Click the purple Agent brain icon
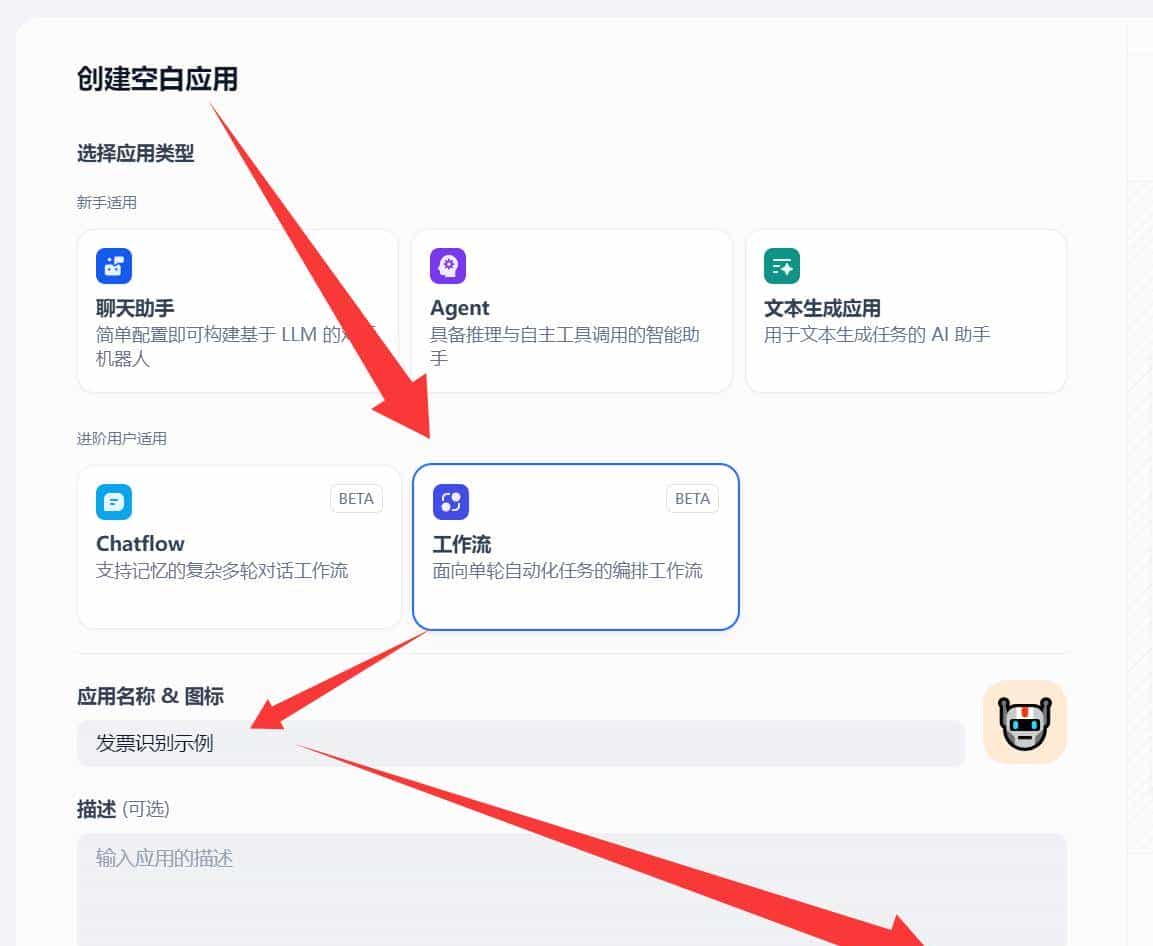This screenshot has width=1153, height=946. click(x=448, y=265)
